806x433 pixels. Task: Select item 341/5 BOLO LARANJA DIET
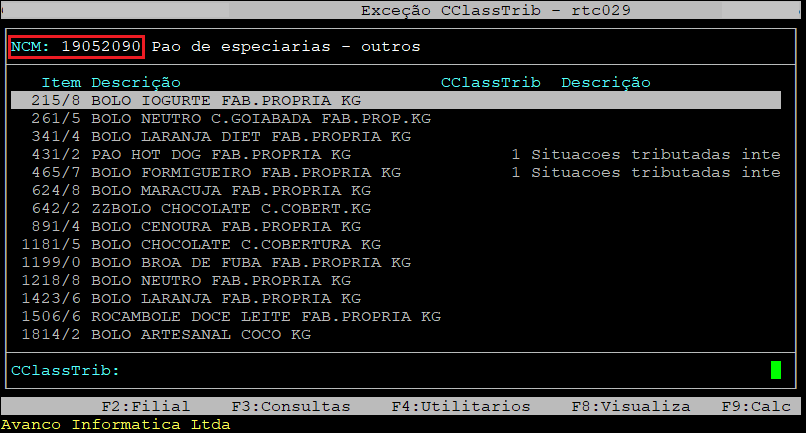pos(250,137)
